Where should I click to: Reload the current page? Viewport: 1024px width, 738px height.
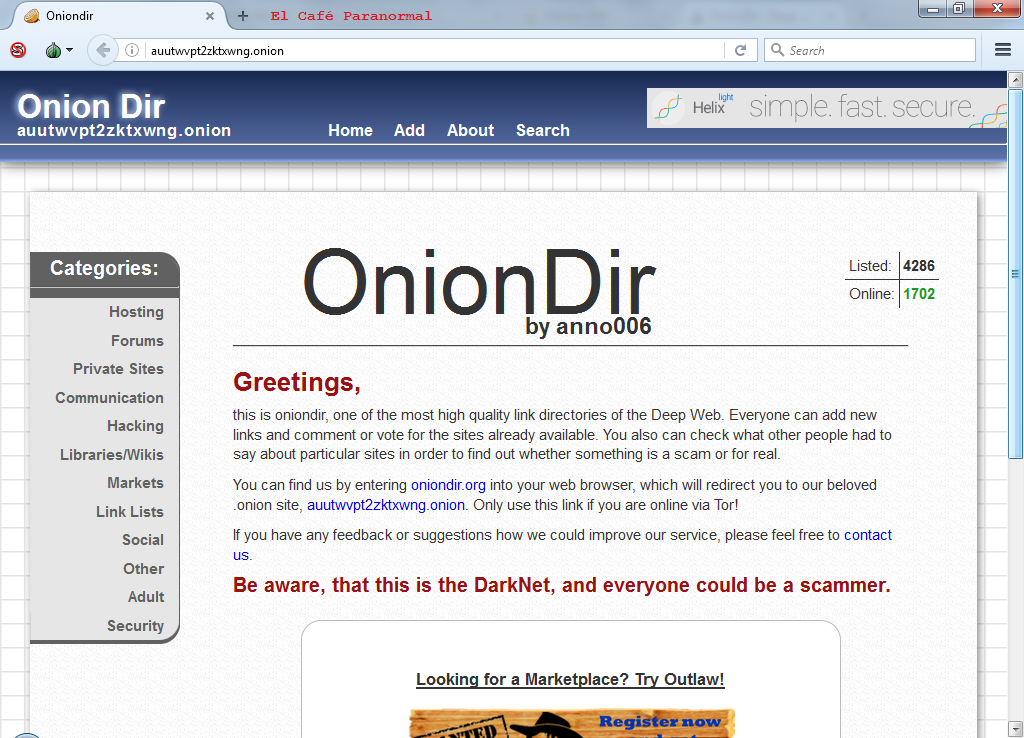(x=741, y=50)
